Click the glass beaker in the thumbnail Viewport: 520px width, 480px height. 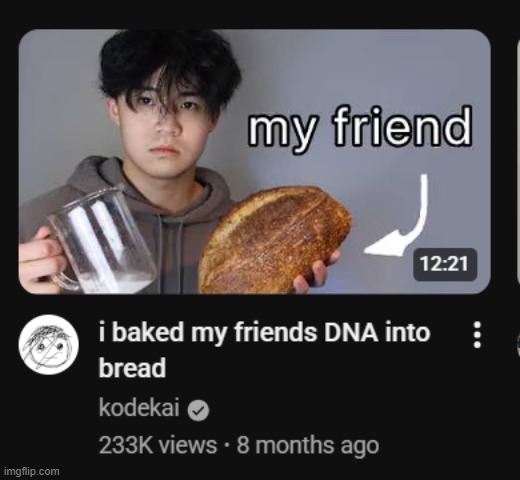(100, 240)
